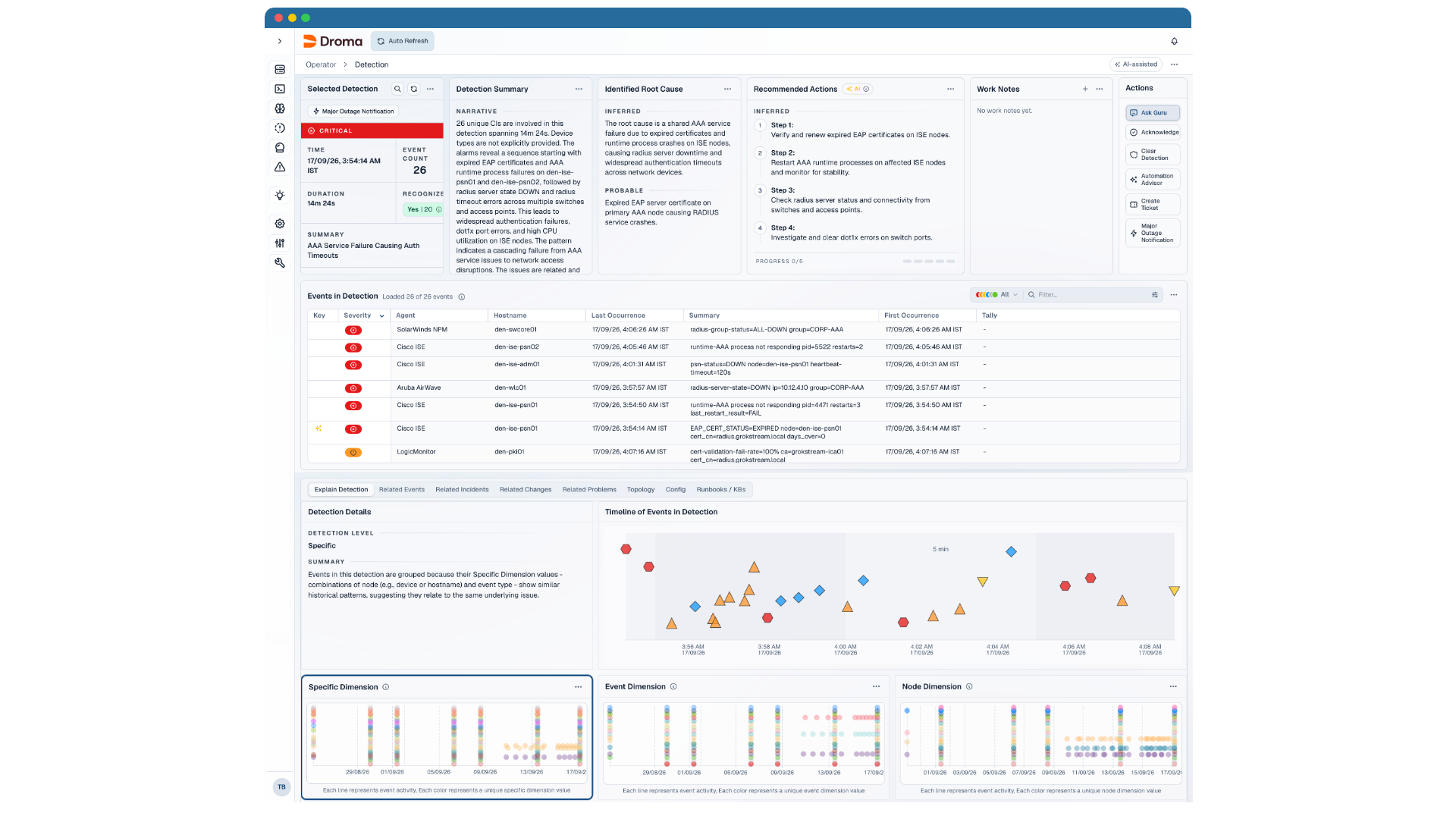Viewport: 1456px width, 819px height.
Task: Mark Step 2 circle as done
Action: 760,153
